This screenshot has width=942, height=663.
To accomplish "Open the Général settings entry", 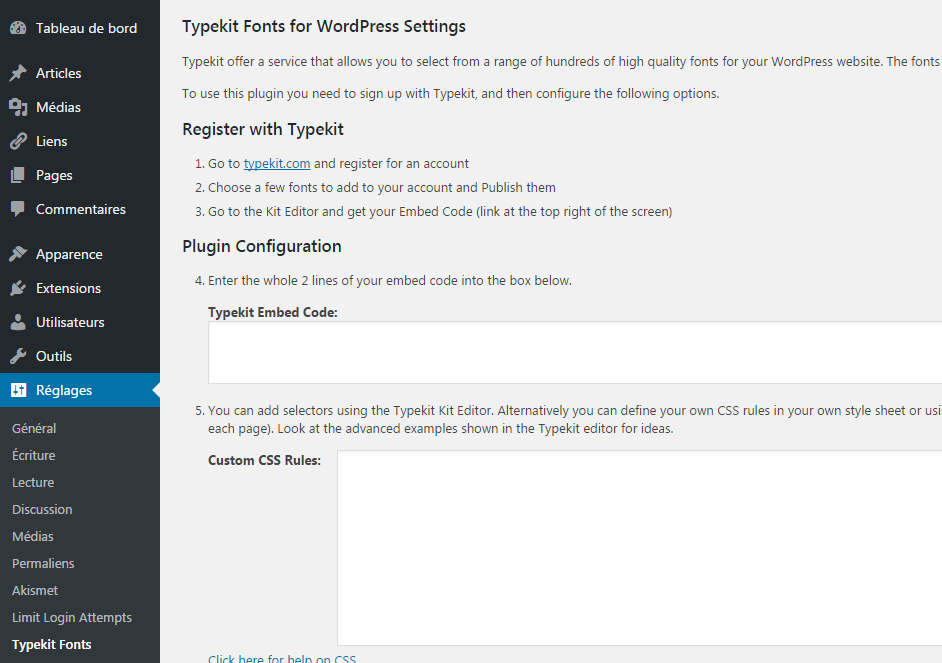I will (x=34, y=427).
